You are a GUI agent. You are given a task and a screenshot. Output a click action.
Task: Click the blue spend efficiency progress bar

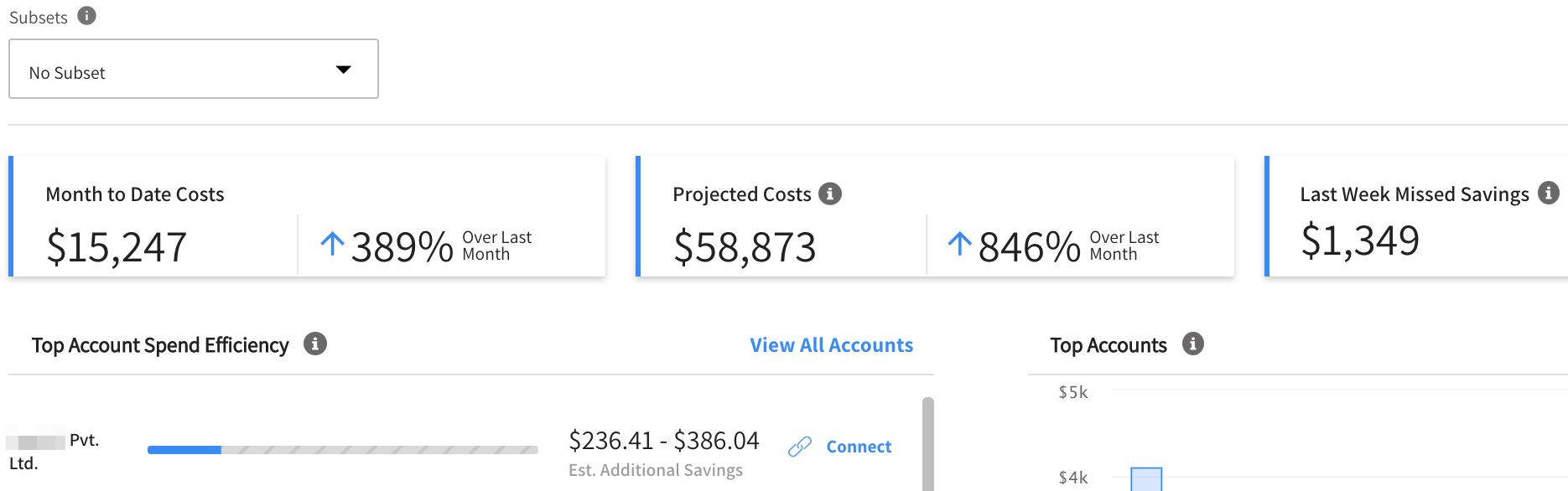[184, 450]
